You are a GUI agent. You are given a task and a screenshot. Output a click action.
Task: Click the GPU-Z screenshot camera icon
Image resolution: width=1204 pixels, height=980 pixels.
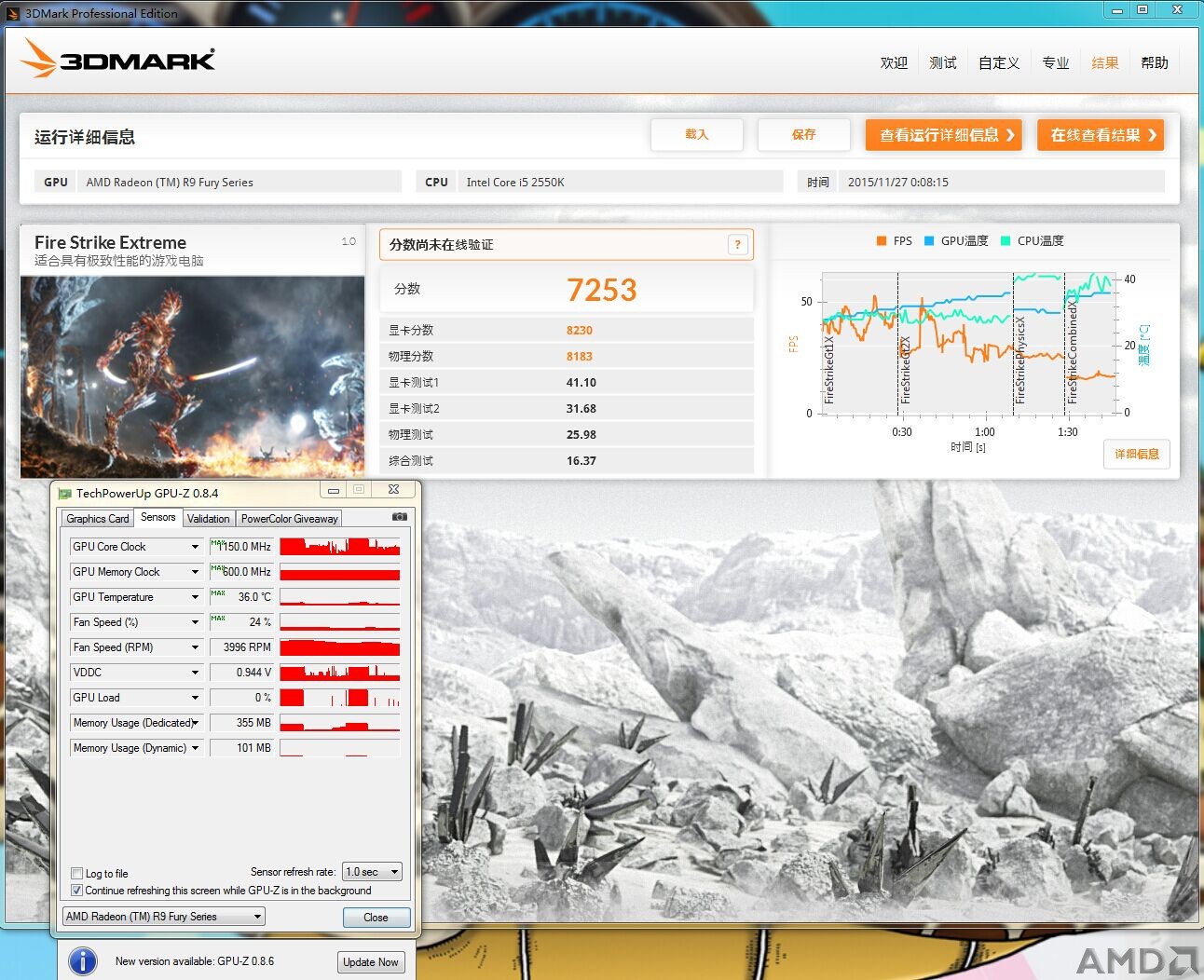399,517
